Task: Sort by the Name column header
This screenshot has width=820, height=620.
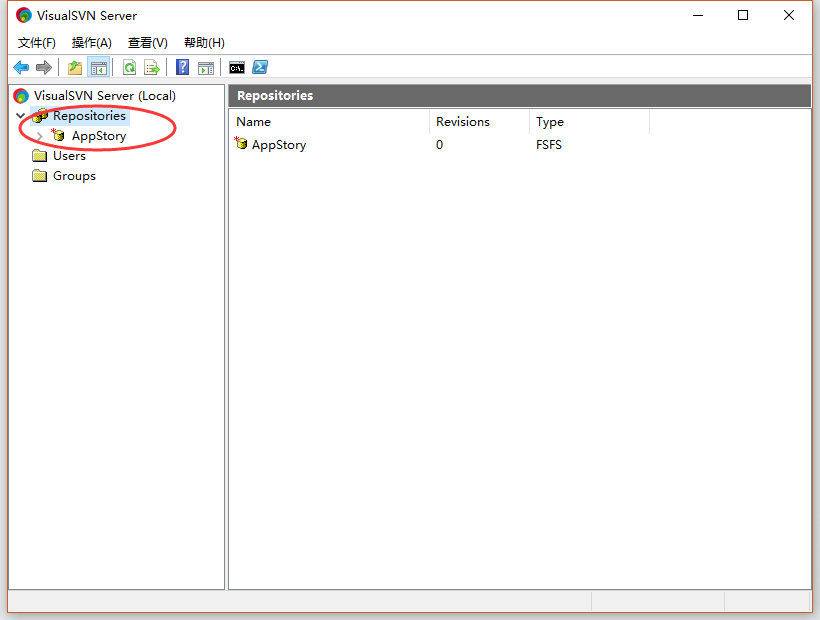Action: click(x=329, y=122)
